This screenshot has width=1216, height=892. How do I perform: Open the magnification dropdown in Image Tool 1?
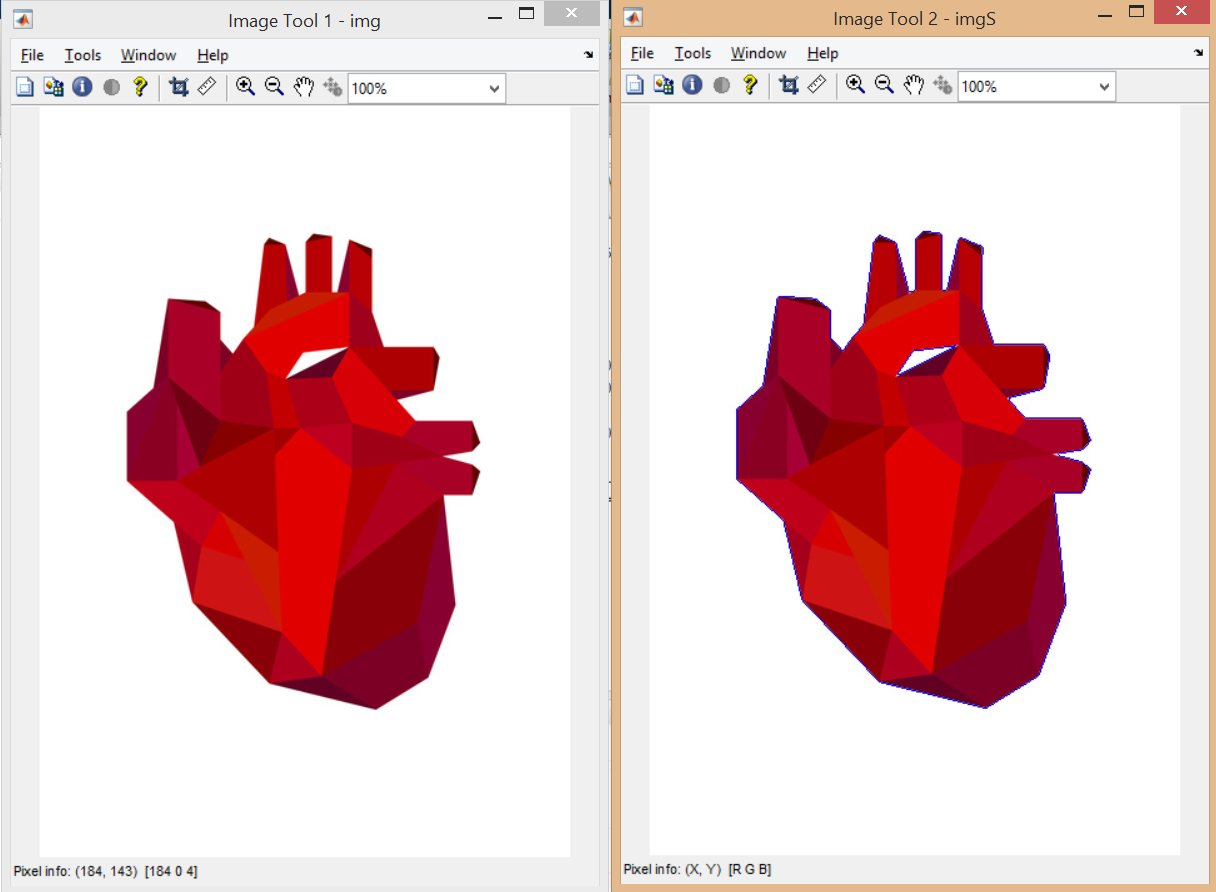495,88
